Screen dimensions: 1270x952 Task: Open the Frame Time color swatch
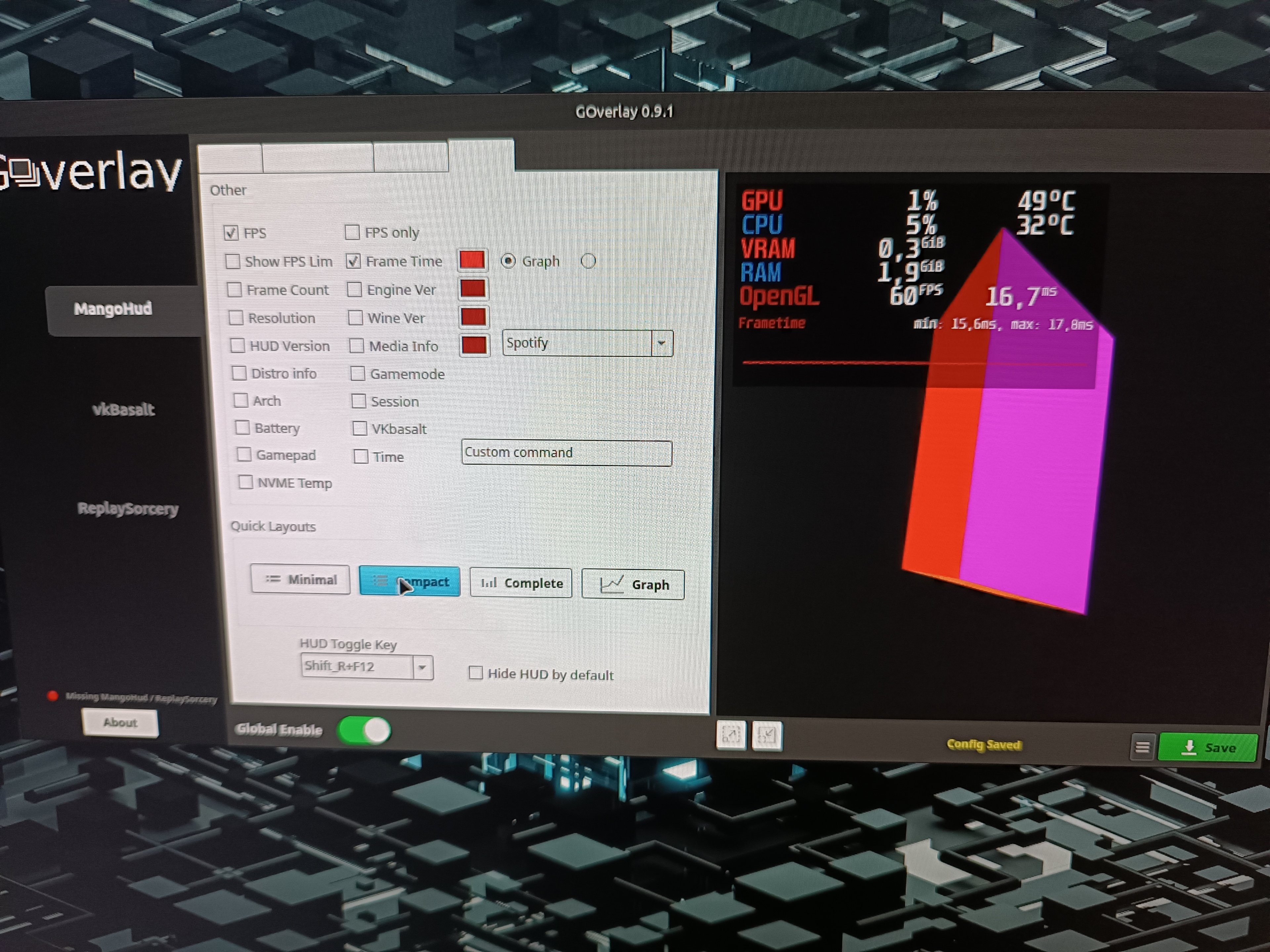tap(473, 260)
